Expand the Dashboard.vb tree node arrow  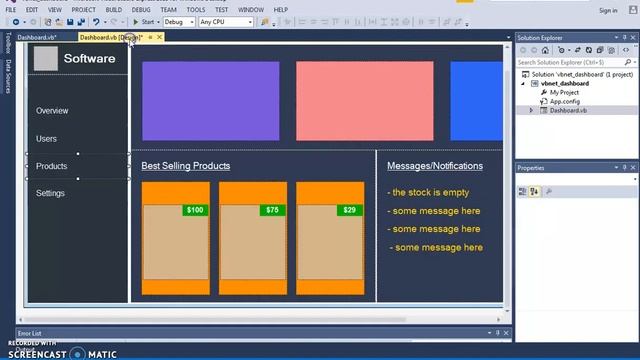531,110
